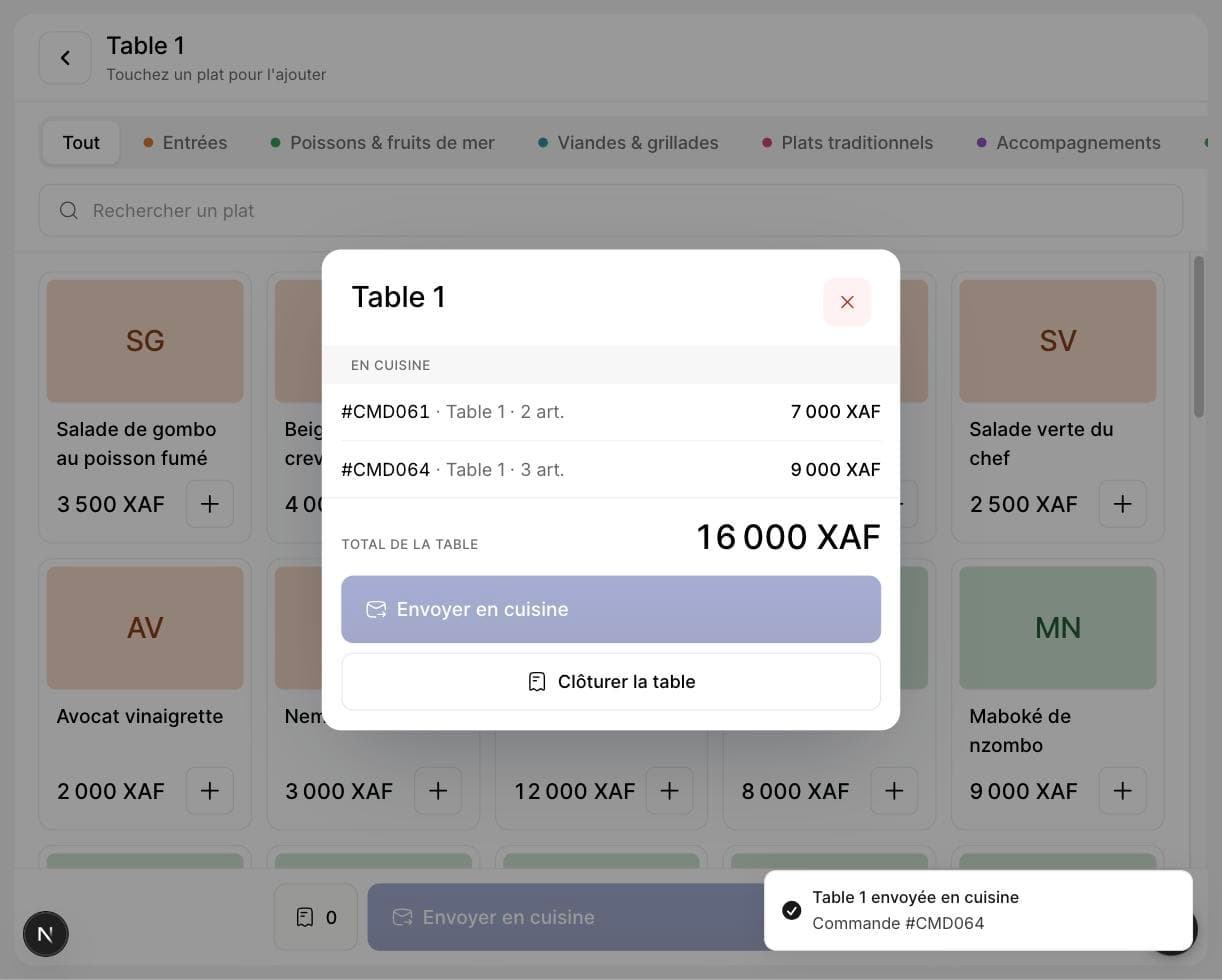This screenshot has width=1222, height=980.
Task: Click the dialog's Envoyer en cuisine button
Action: coord(611,609)
